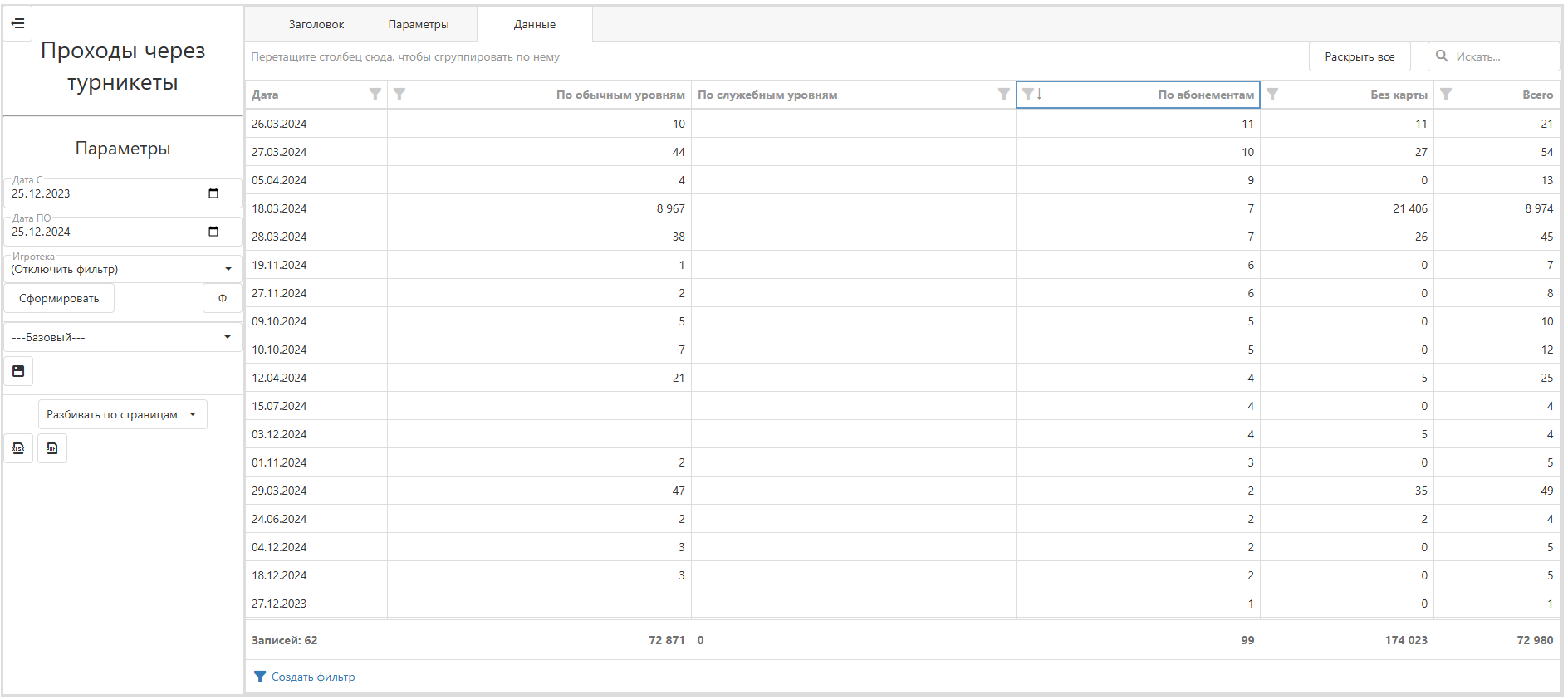Export the report to PDF

click(52, 448)
